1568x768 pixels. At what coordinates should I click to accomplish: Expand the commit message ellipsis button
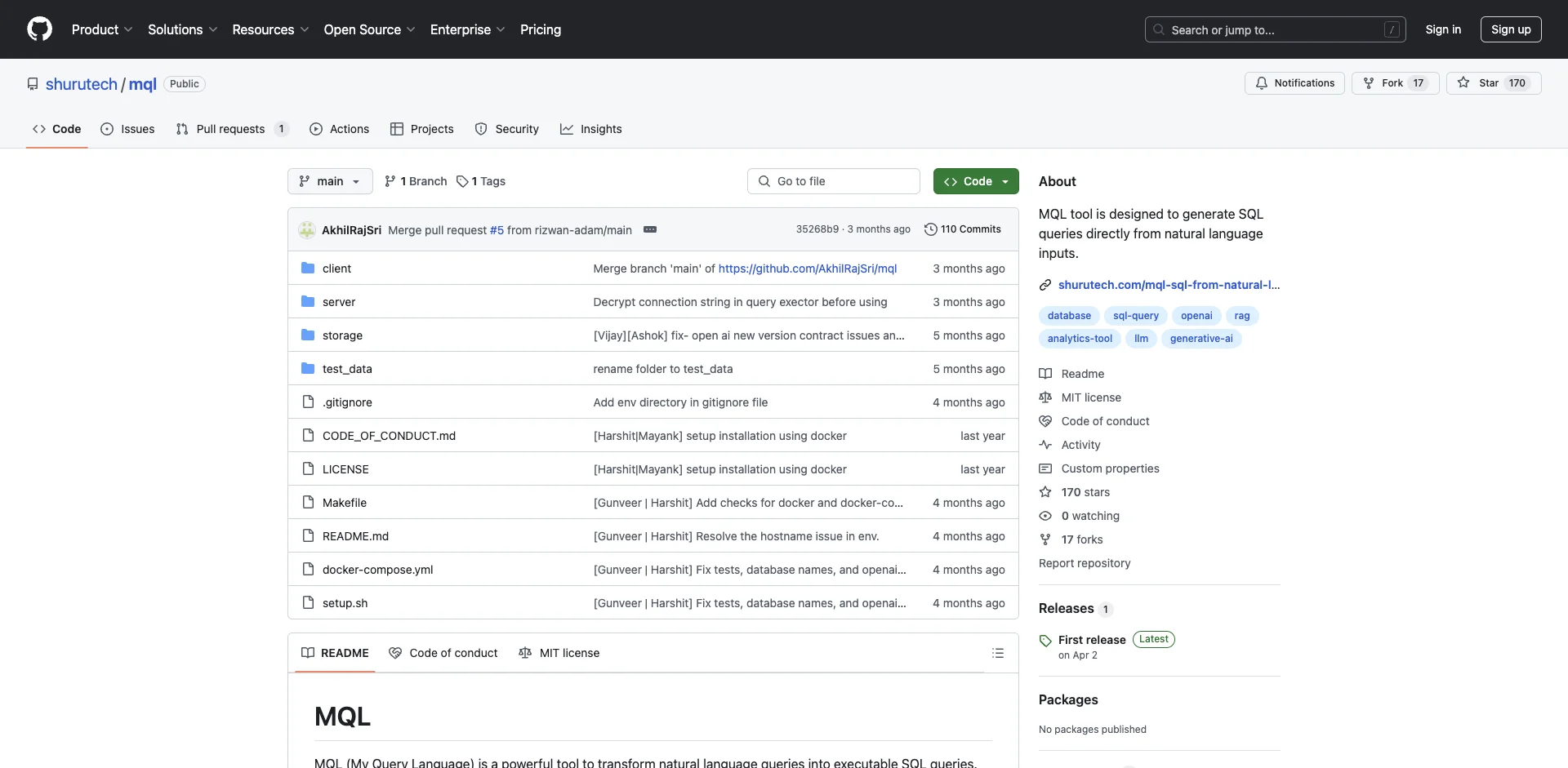coord(650,230)
